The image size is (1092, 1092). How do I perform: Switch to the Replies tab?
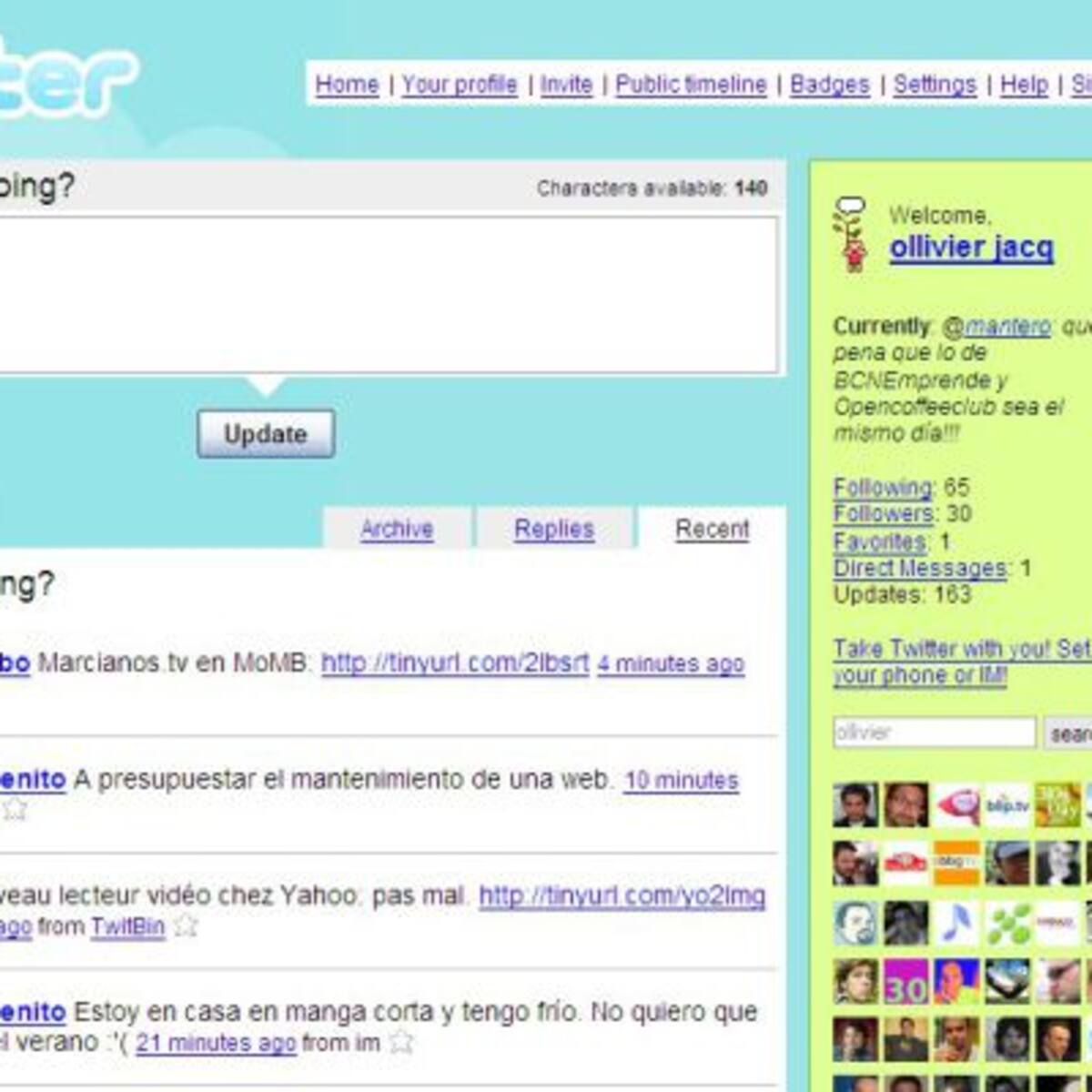(554, 529)
